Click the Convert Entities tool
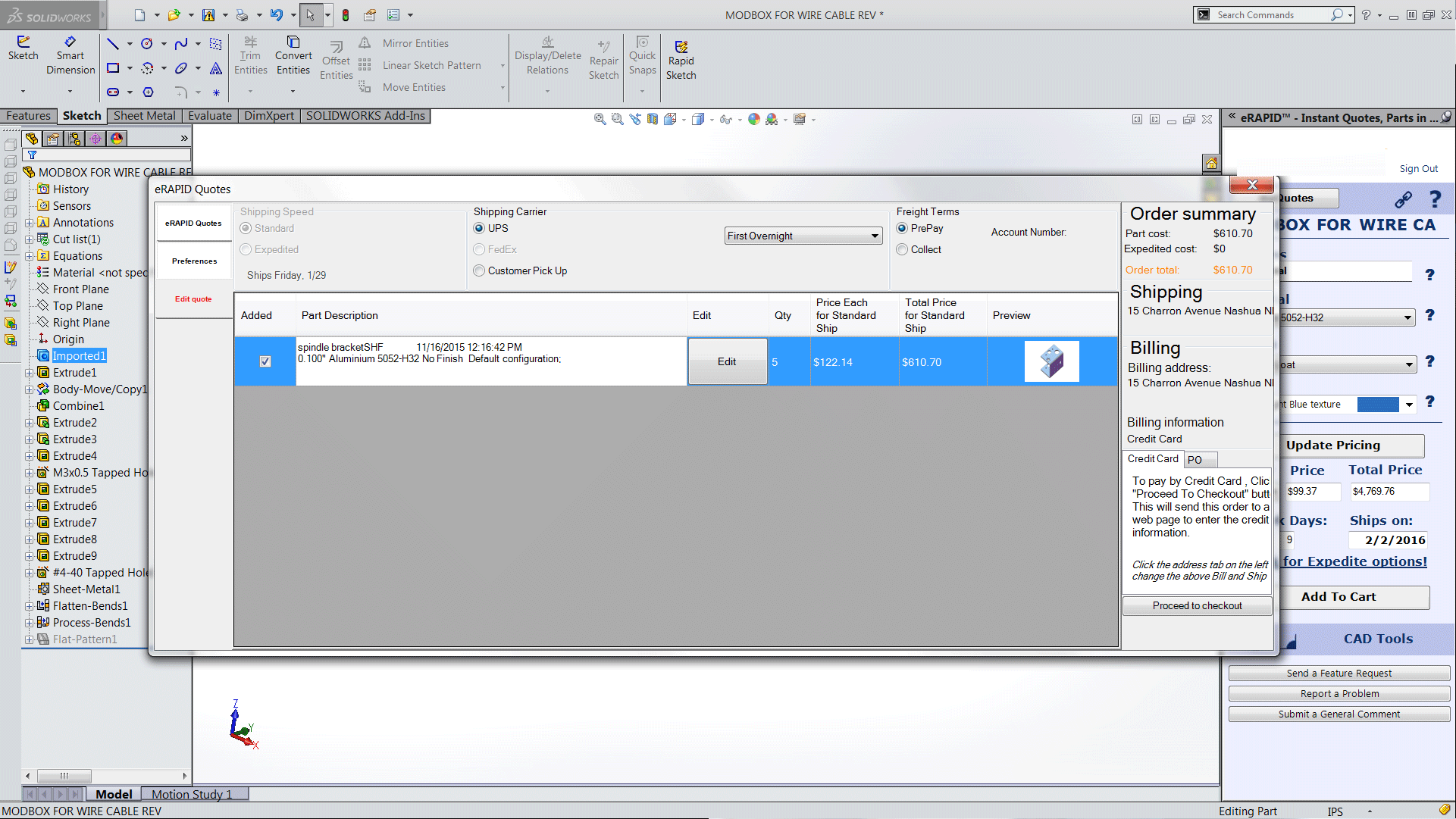 293,55
